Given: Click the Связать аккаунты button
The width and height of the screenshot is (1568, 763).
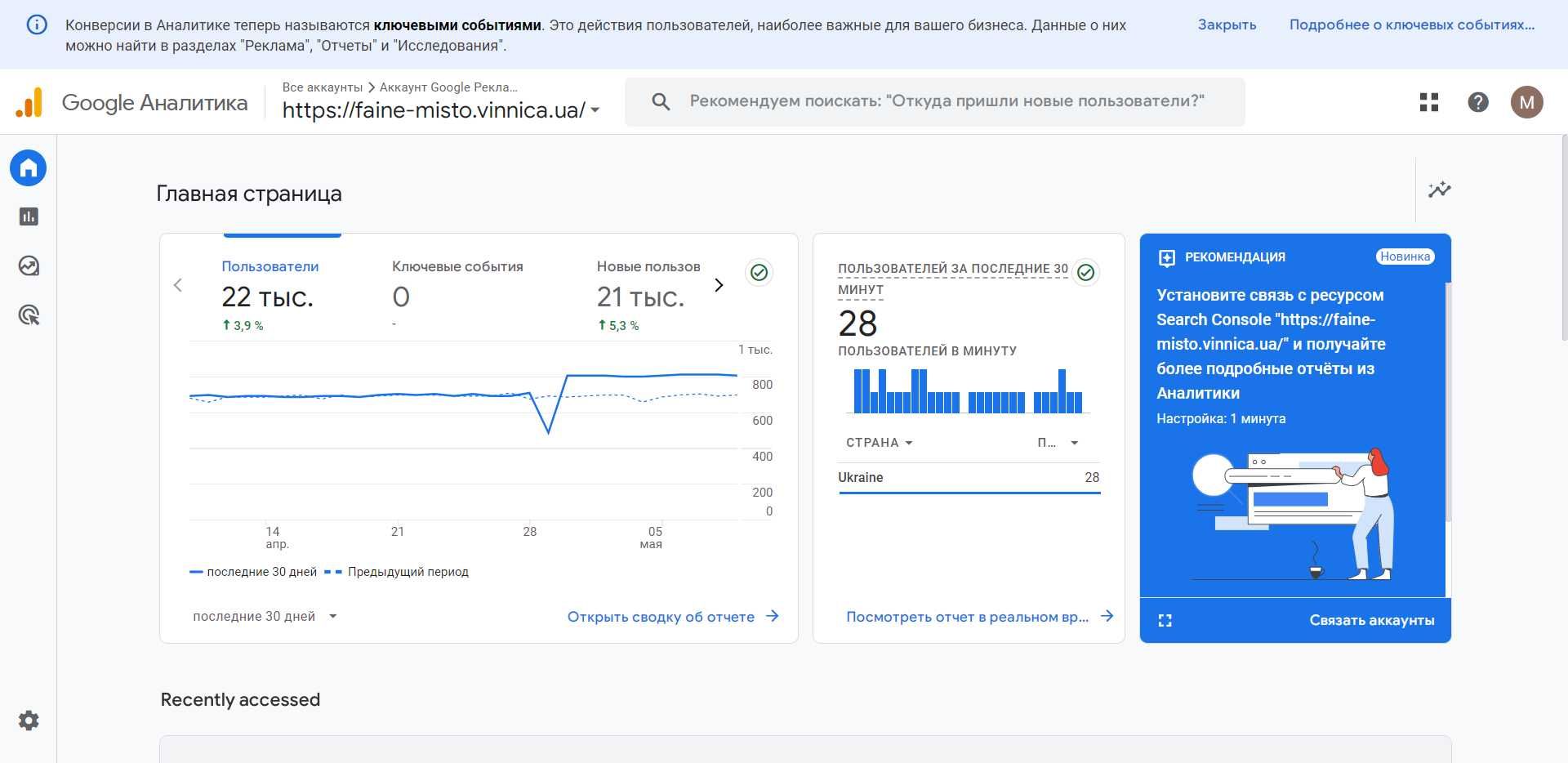Looking at the screenshot, I should click(1372, 620).
